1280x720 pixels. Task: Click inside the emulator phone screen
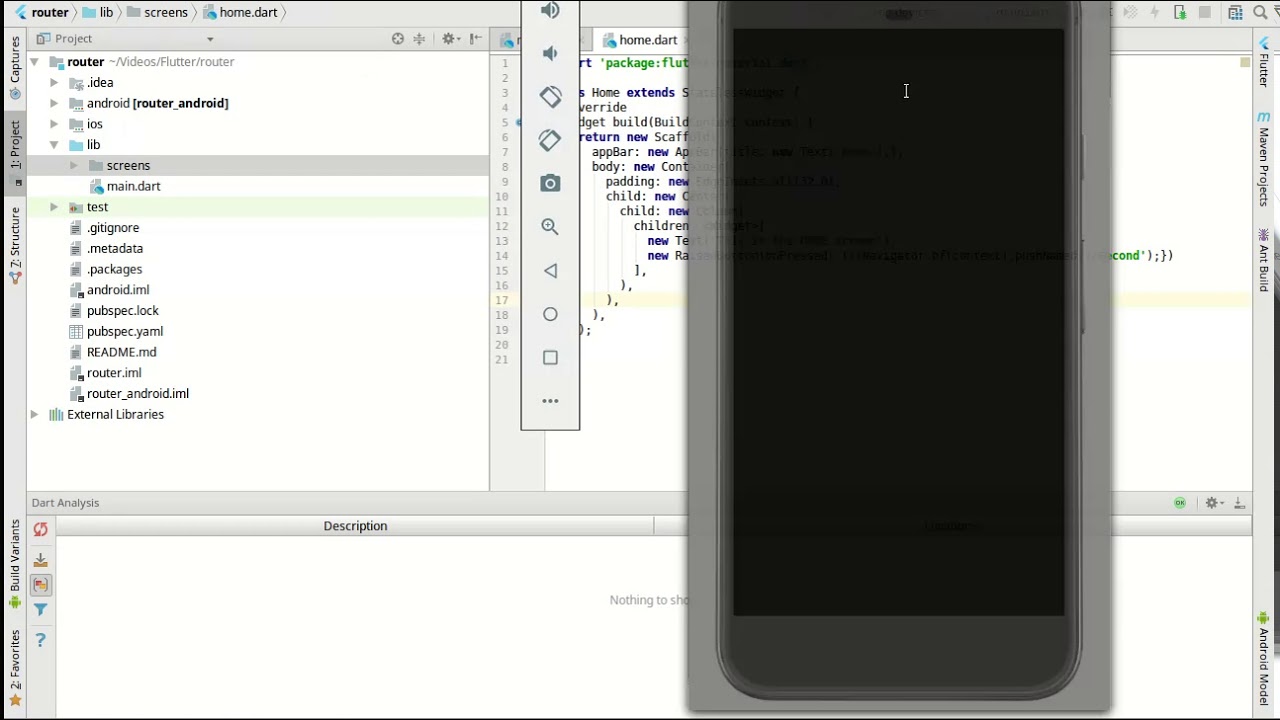[898, 322]
